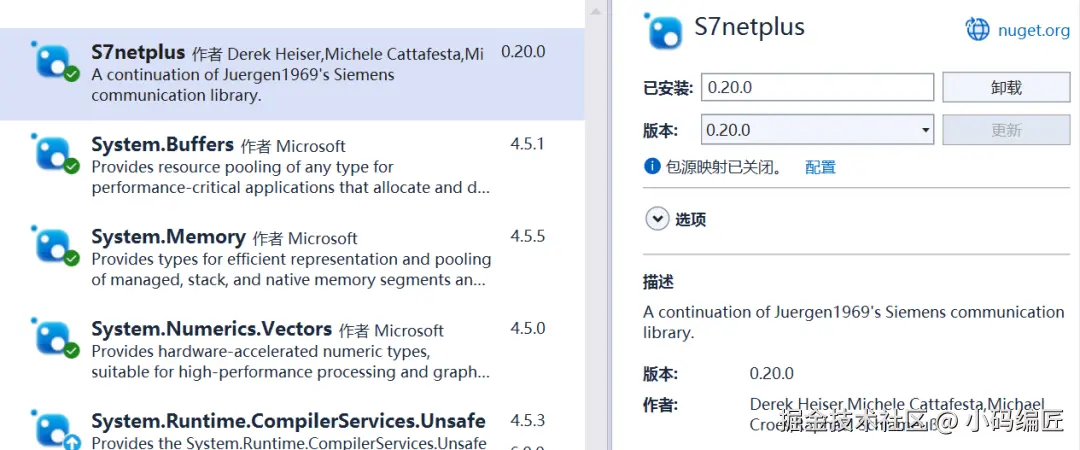
Task: Click the 更新 update button
Action: coord(1006,130)
